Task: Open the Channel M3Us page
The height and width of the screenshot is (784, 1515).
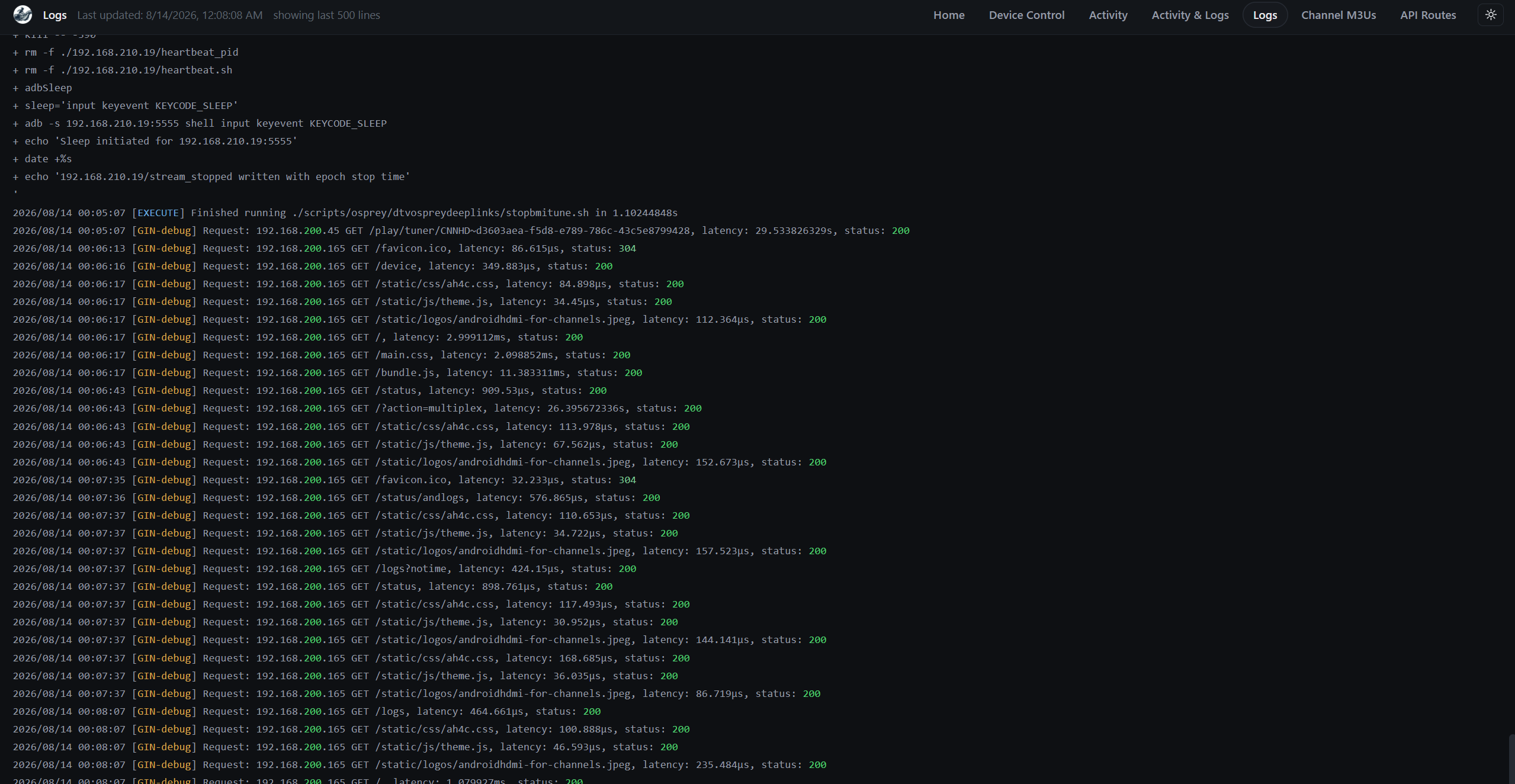Action: click(x=1339, y=15)
